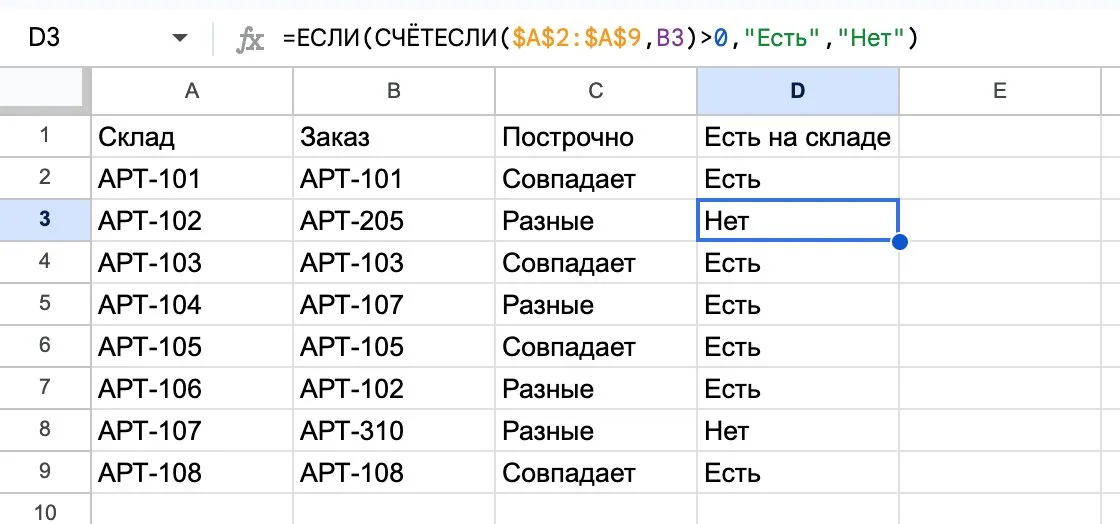Select row 4 header

[x=45, y=262]
